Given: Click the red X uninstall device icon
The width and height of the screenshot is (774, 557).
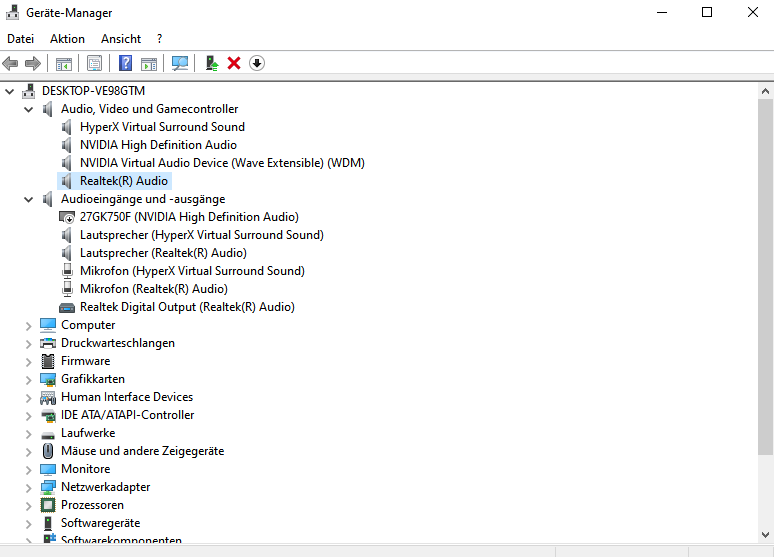Looking at the screenshot, I should 234,63.
